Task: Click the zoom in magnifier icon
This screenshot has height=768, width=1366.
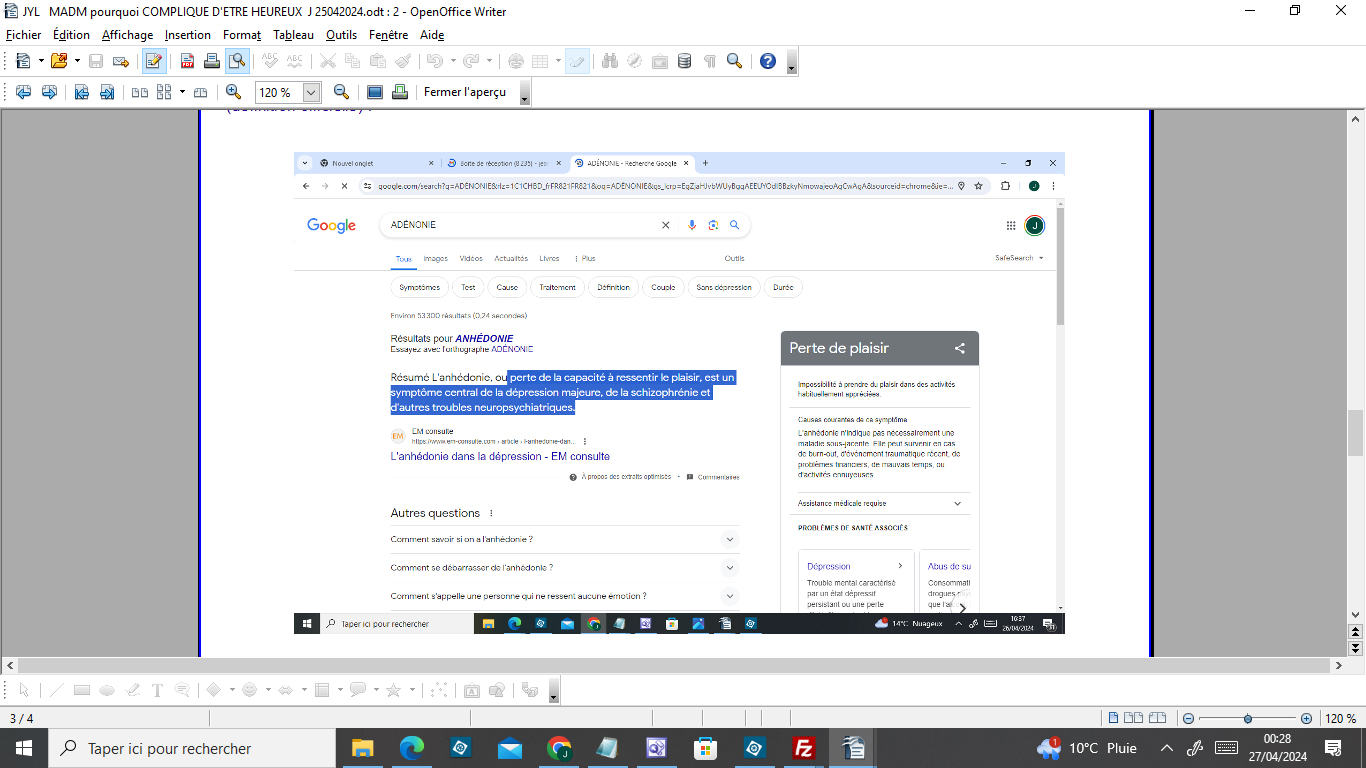Action: click(233, 92)
